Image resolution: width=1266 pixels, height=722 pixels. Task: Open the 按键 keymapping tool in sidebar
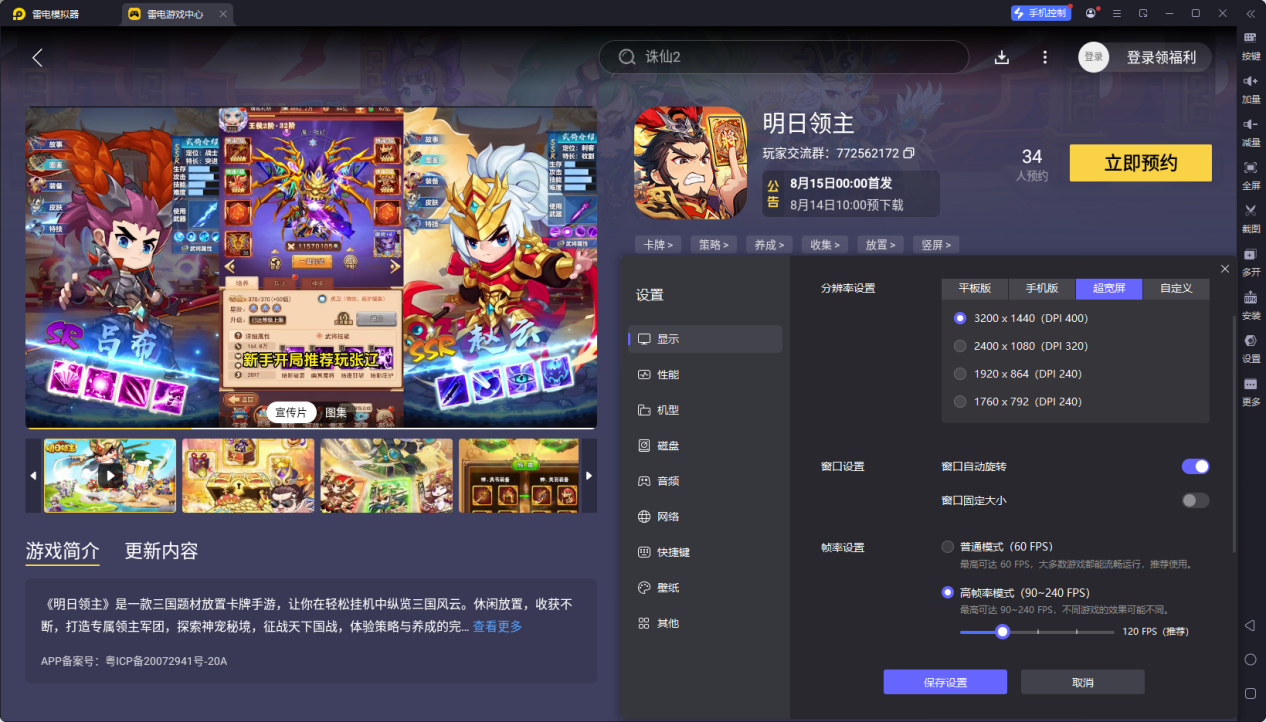pos(1250,44)
